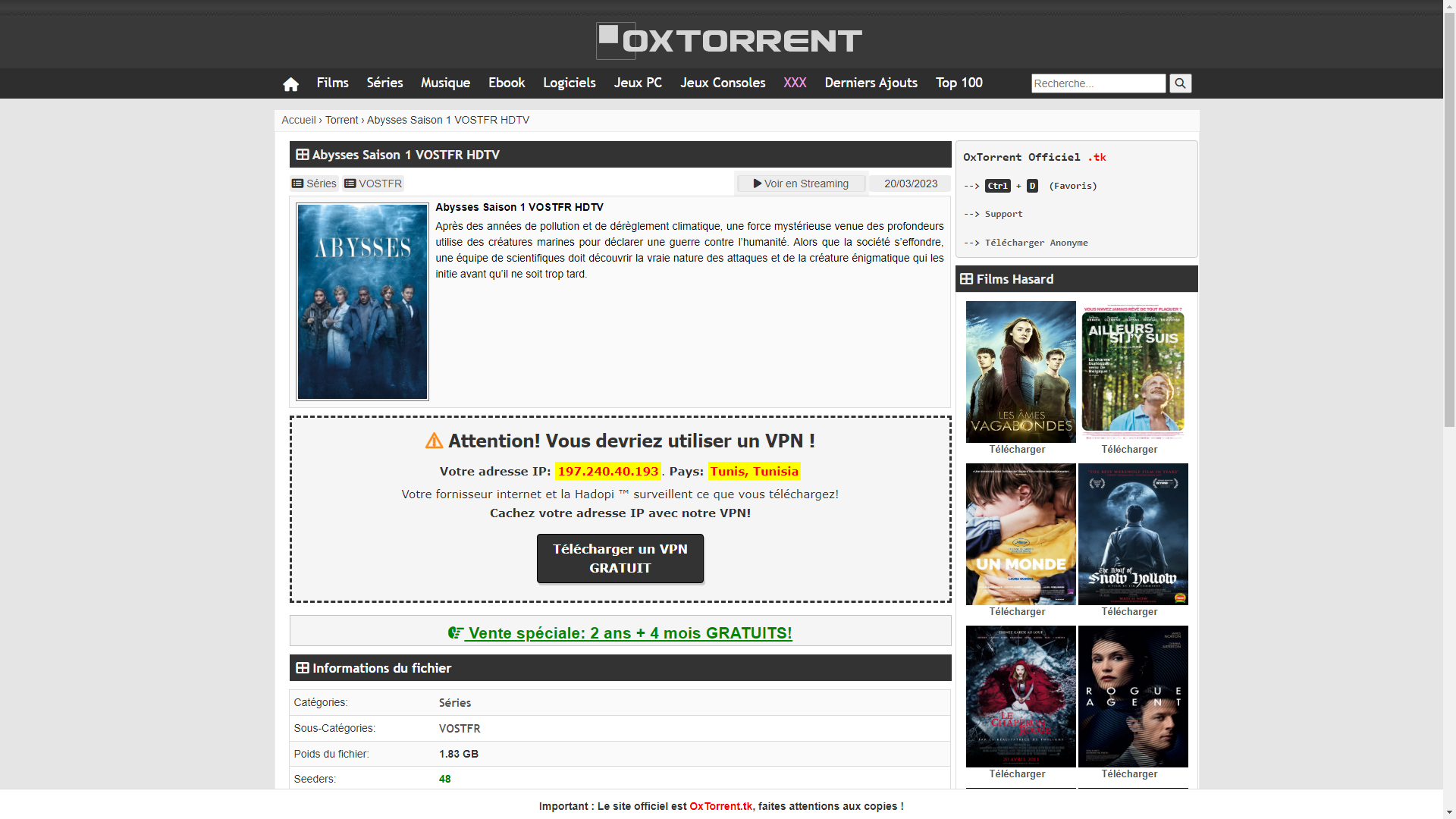Click Télécharger Anonyme link
The image size is (1456, 819).
1036,243
